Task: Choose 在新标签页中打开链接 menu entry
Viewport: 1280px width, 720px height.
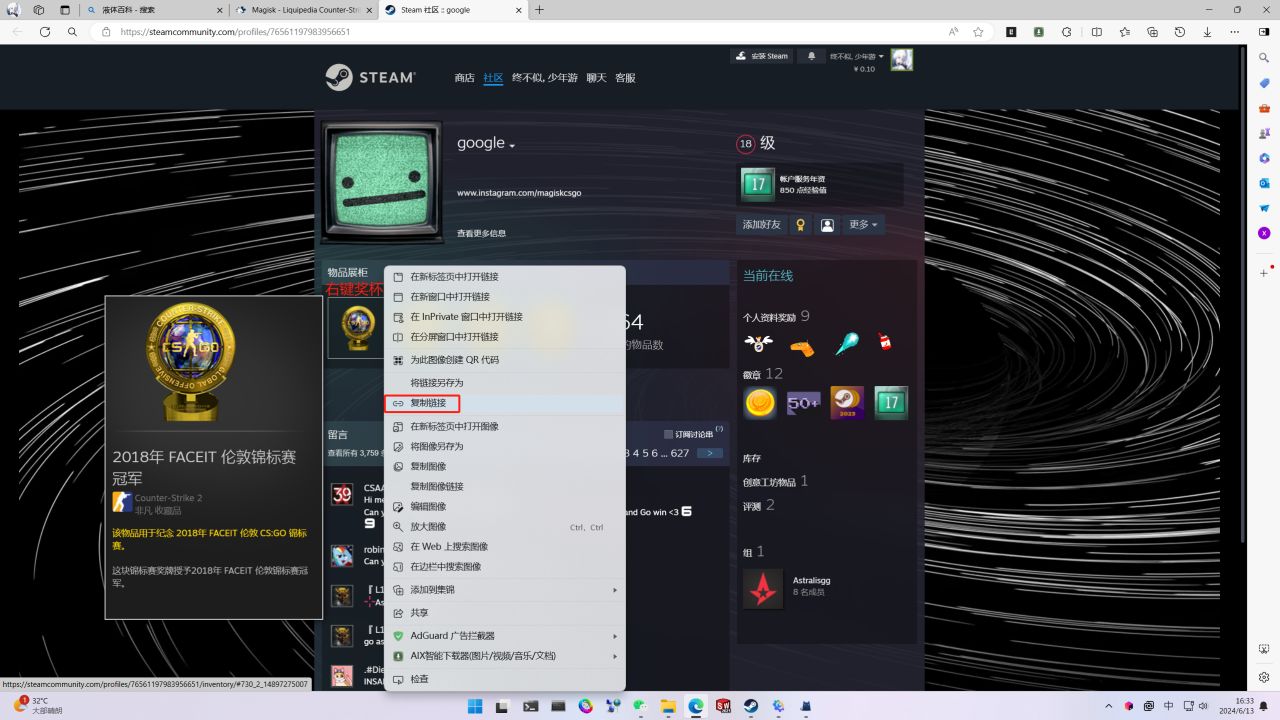Action: [x=454, y=277]
